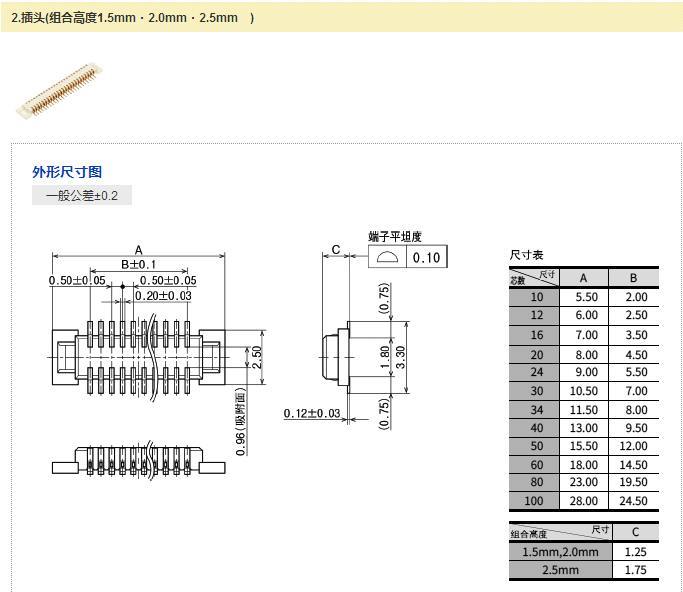The height and width of the screenshot is (592, 683).
Task: Click the 插头 section header bar title
Action: [130, 18]
